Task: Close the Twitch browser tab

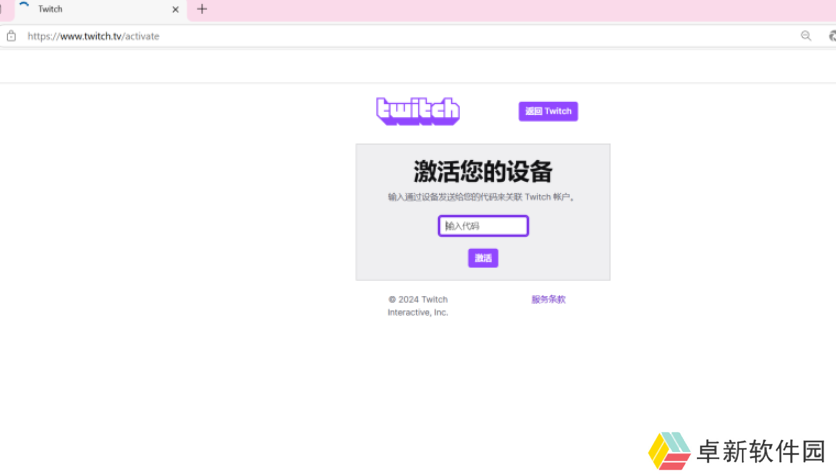Action: 175,10
